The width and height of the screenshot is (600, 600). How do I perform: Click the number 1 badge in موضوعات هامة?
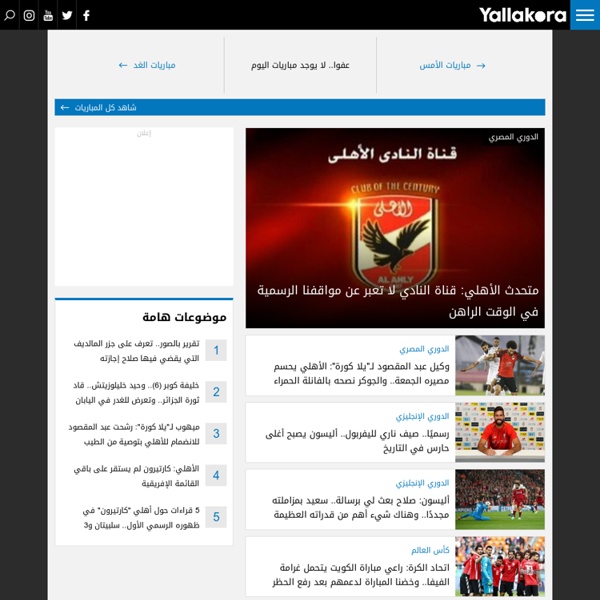216,350
